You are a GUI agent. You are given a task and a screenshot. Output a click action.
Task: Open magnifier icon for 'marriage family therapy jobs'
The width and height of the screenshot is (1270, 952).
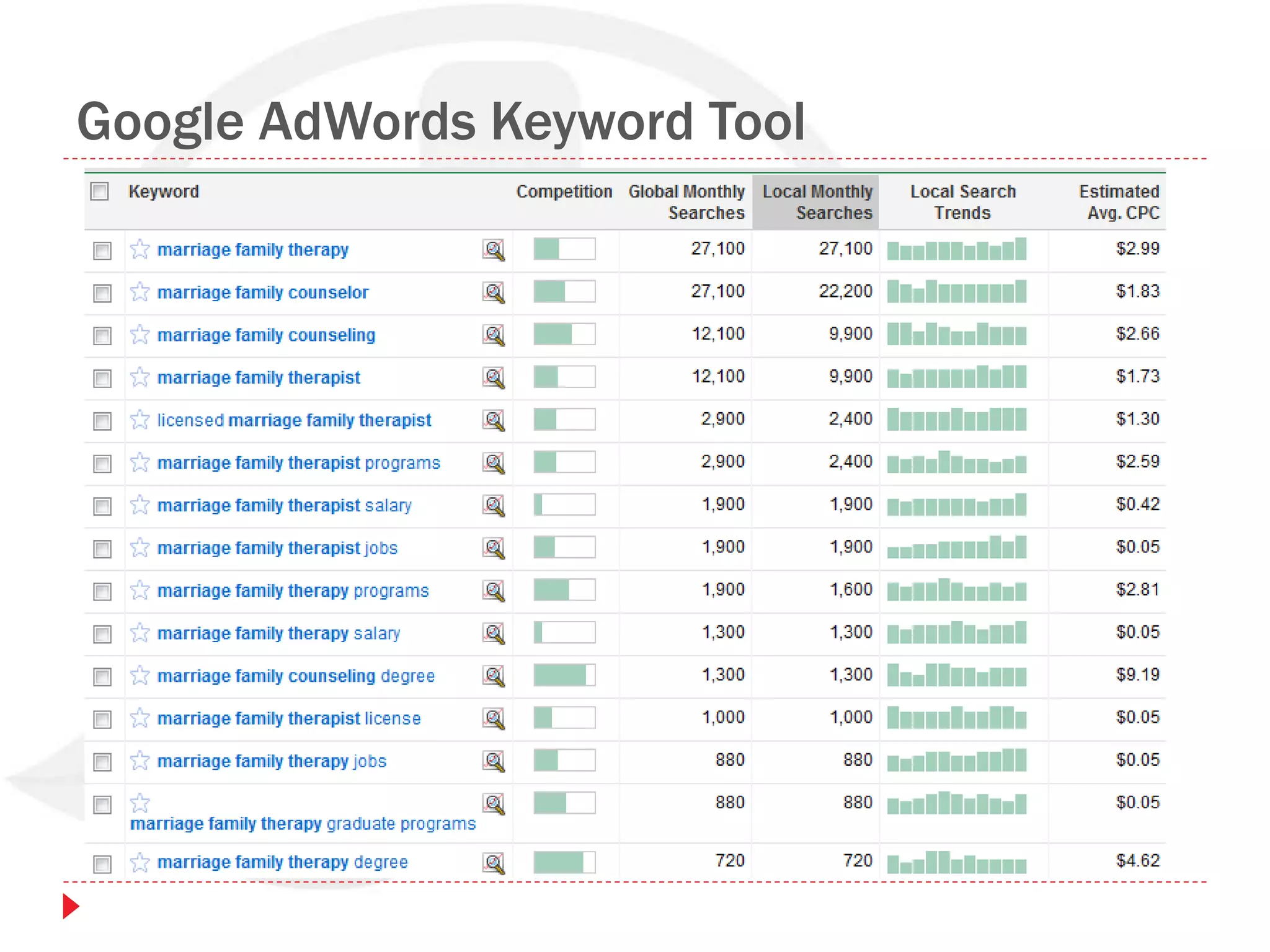point(494,762)
